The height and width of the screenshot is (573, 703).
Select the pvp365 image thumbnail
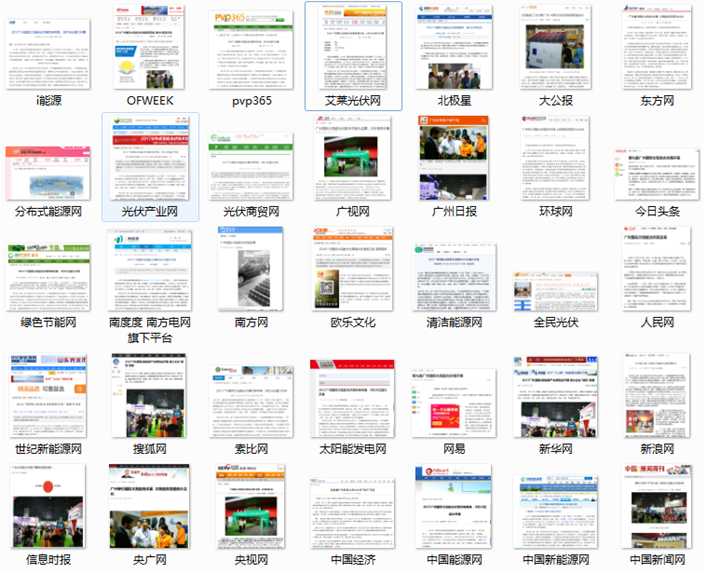point(251,47)
